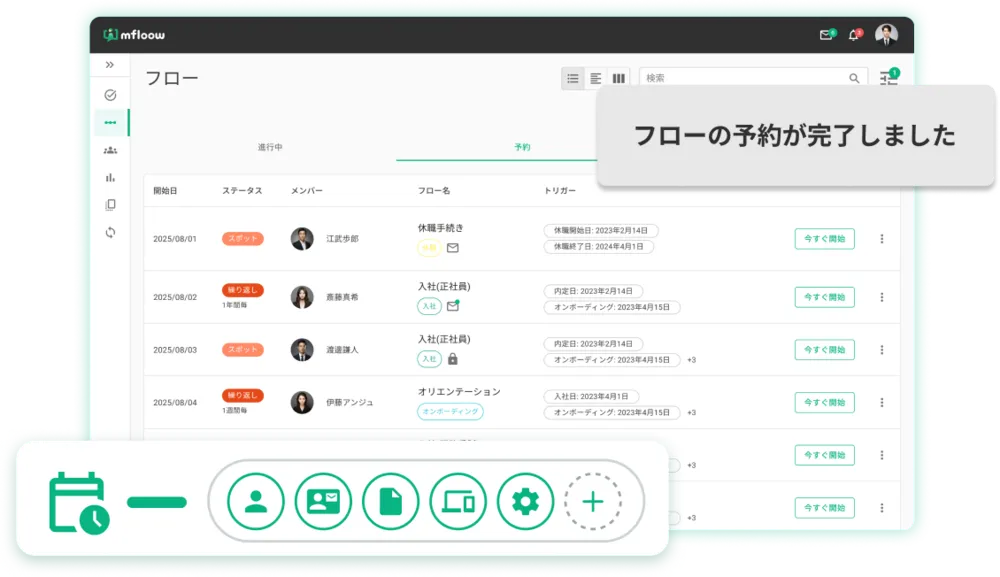Expand +3 triggers in オリエンテーション row
This screenshot has width=1000, height=577.
[691, 413]
